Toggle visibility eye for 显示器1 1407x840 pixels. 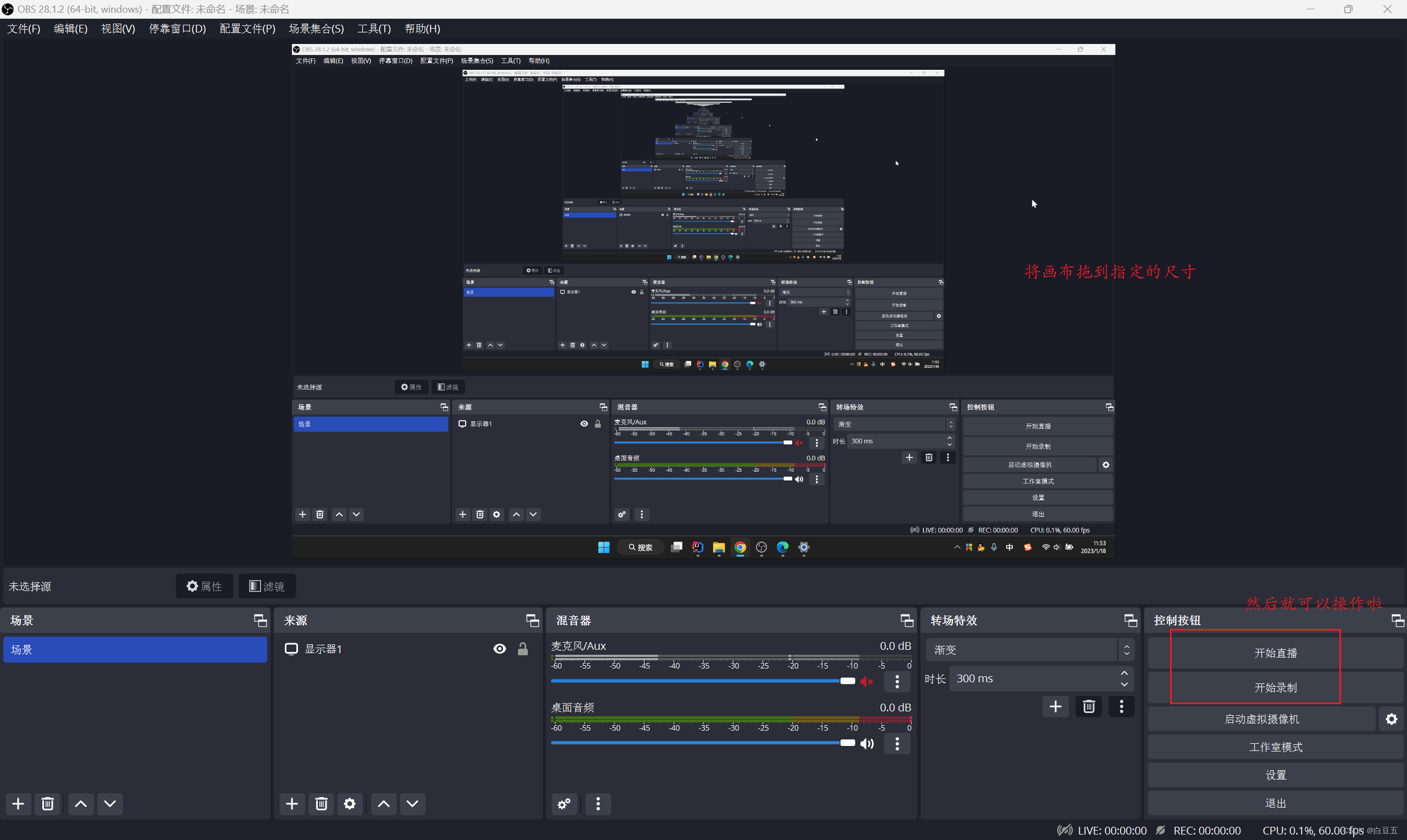click(x=500, y=649)
